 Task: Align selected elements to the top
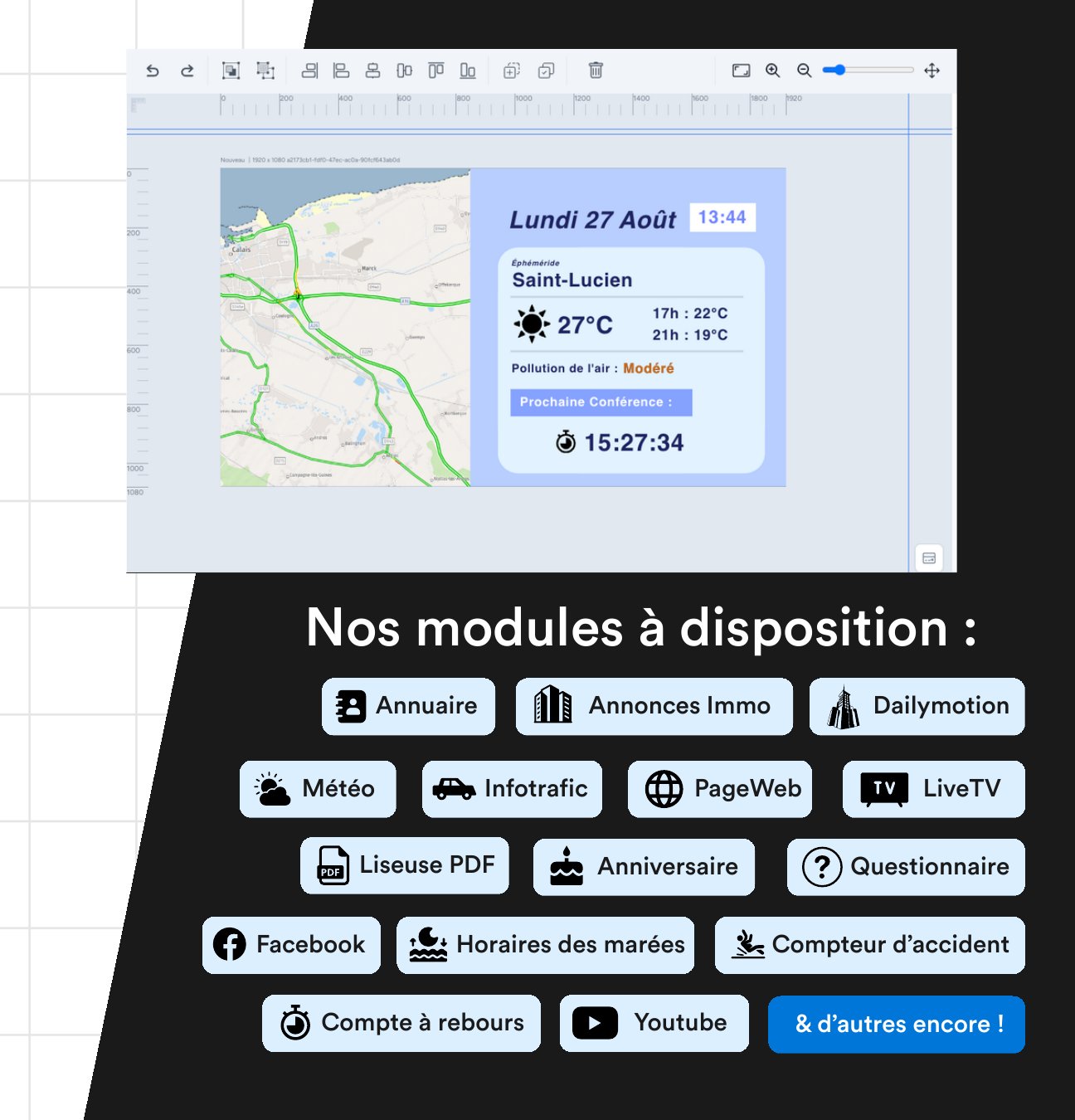436,71
